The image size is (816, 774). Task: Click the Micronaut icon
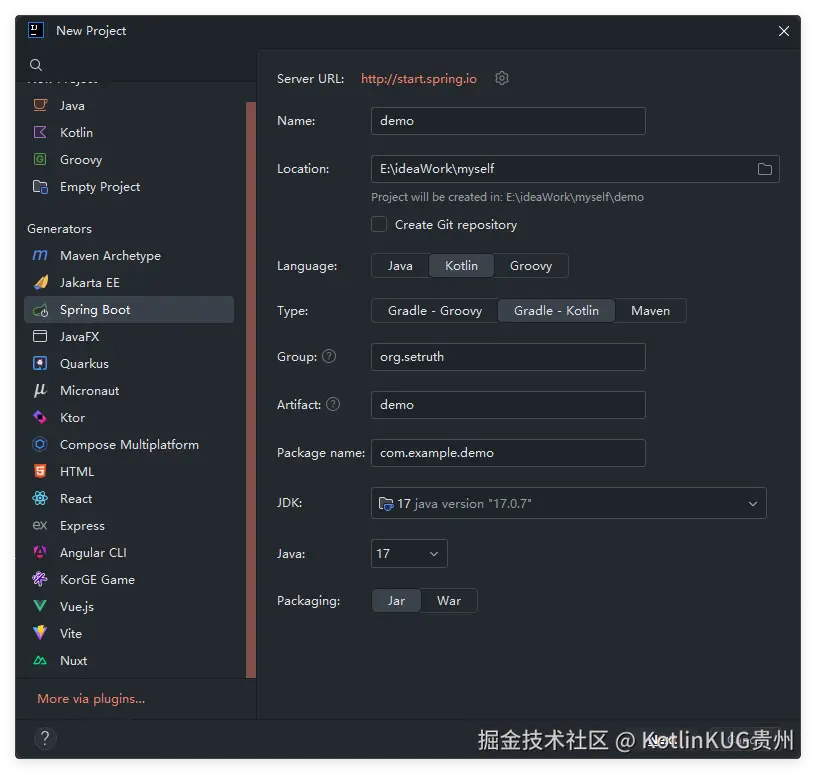click(40, 390)
